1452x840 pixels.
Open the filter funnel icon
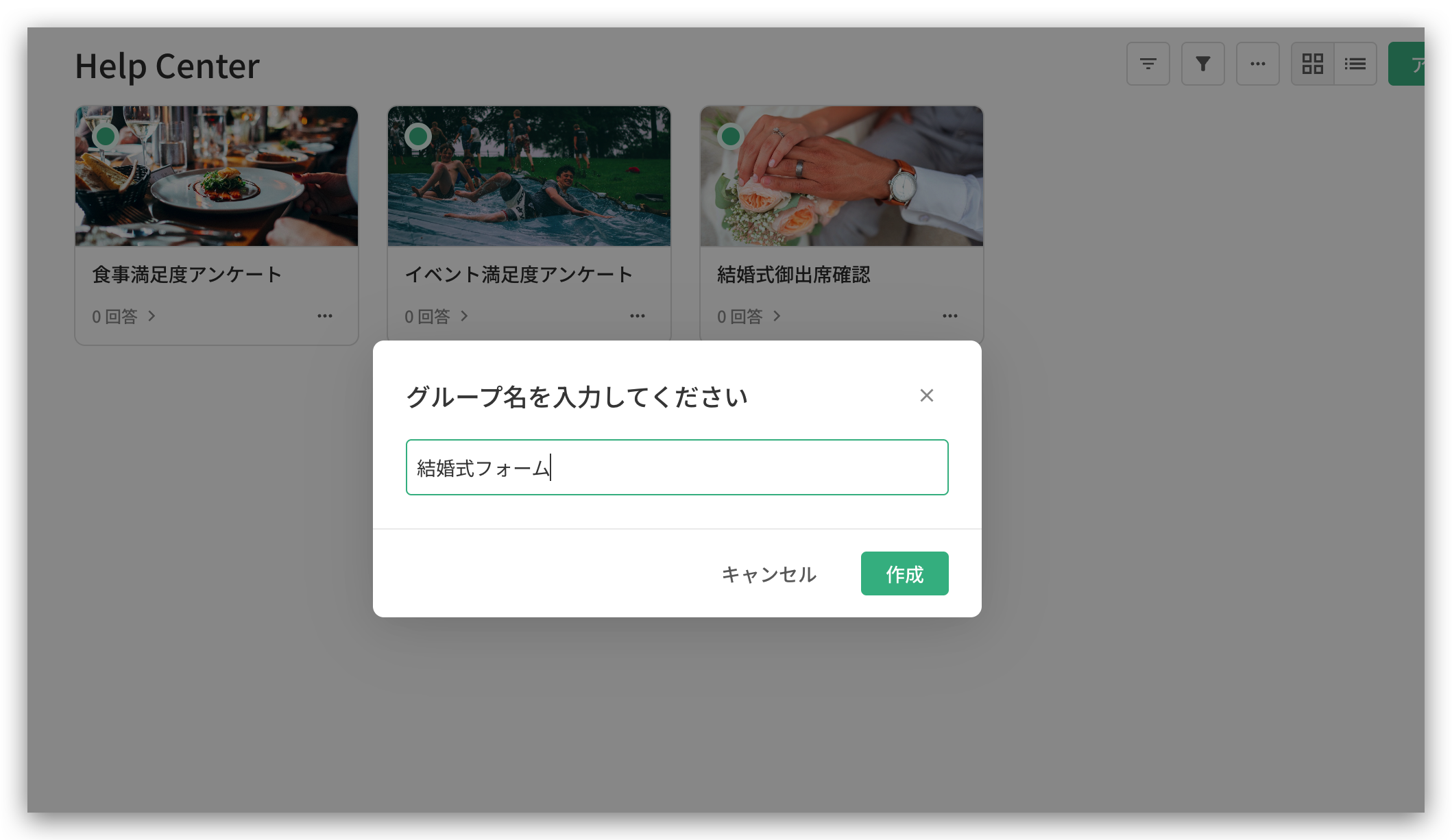coord(1202,64)
